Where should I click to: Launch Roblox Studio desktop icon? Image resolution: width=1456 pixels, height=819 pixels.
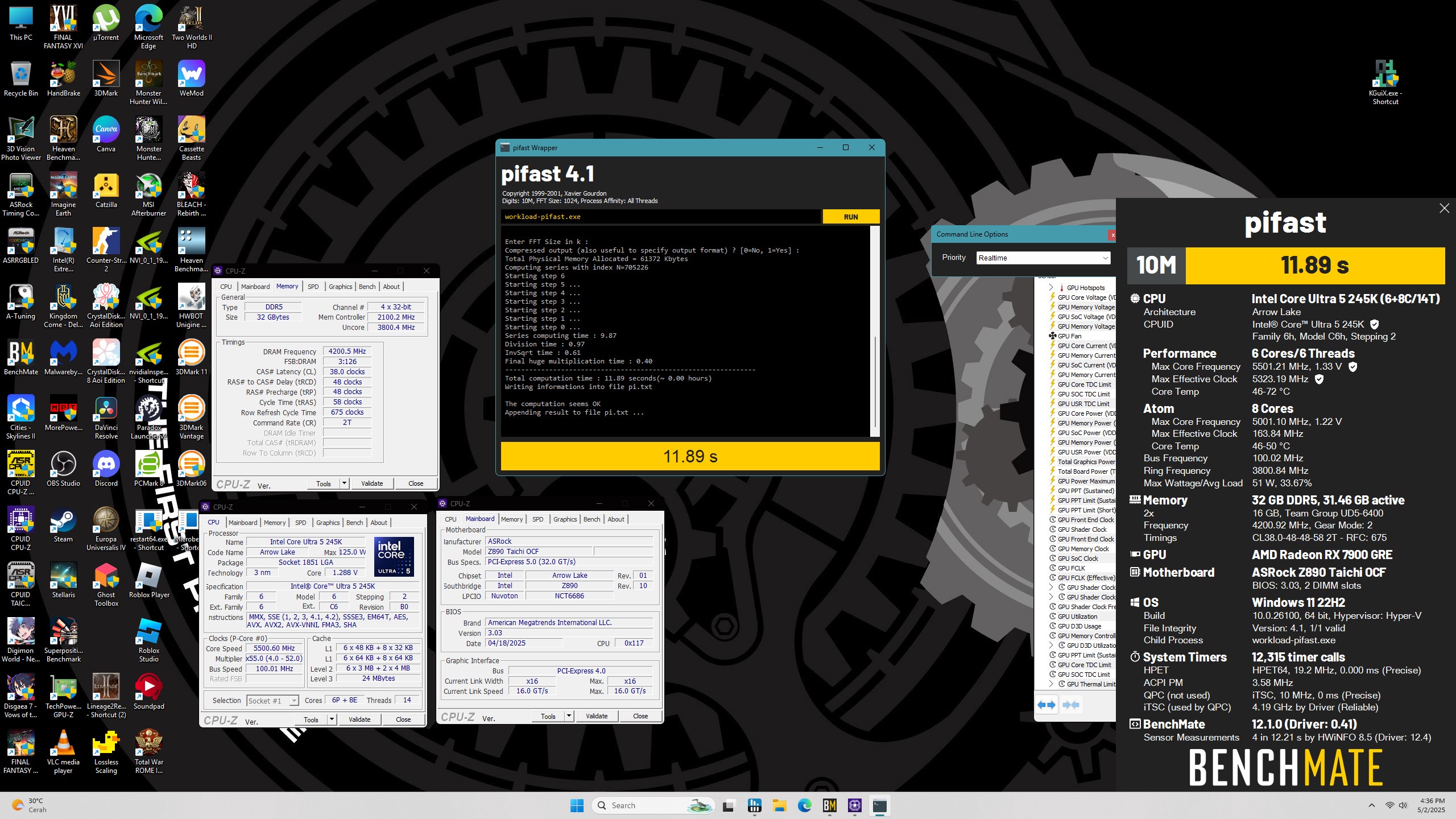coord(148,641)
